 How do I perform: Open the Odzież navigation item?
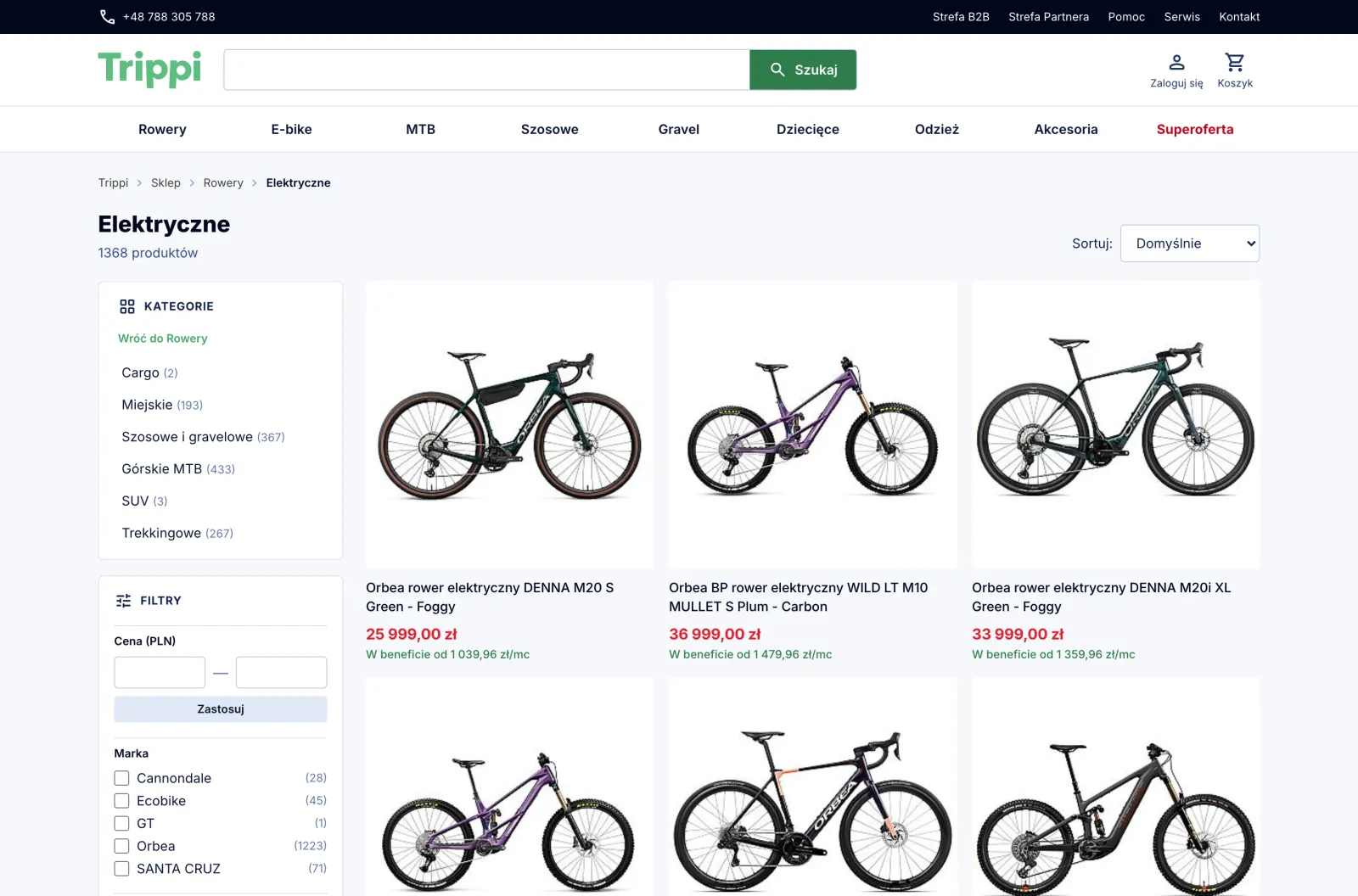tap(937, 129)
